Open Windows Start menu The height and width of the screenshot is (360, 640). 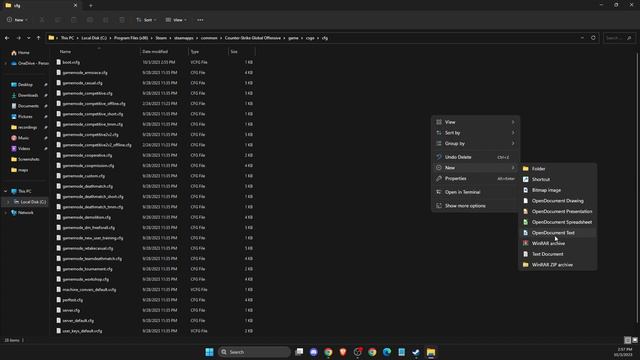(209, 352)
